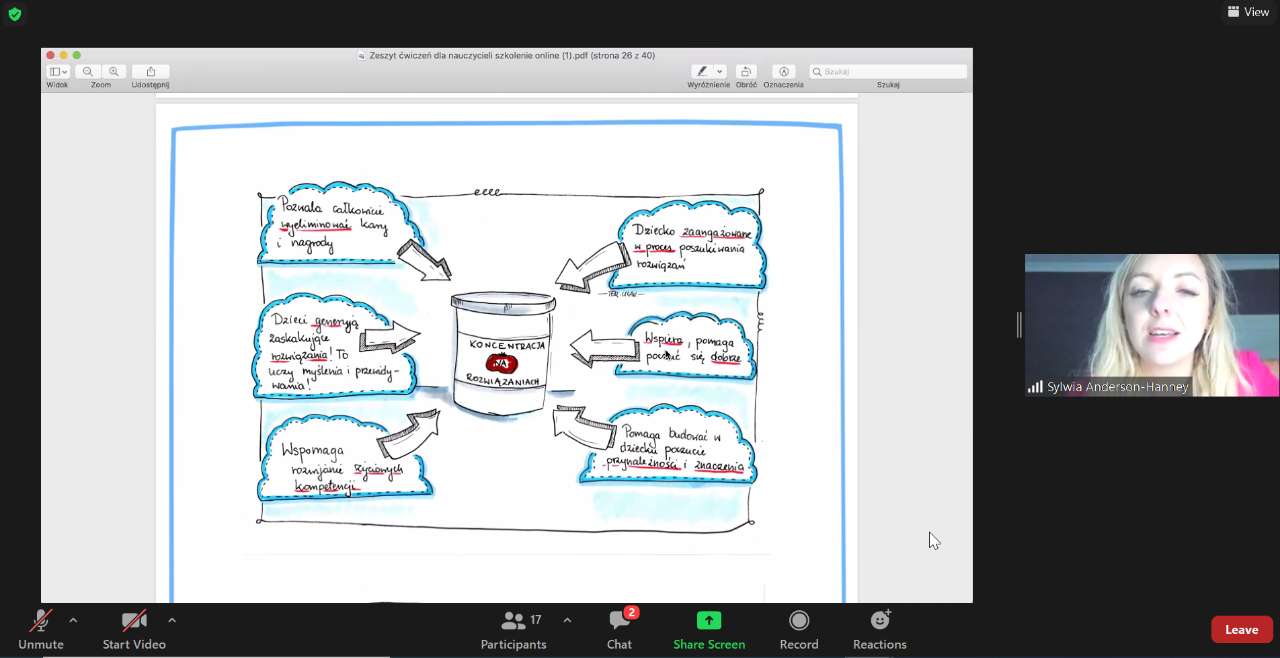Click the green Share Screen icon
The width and height of the screenshot is (1280, 658).
(x=709, y=621)
